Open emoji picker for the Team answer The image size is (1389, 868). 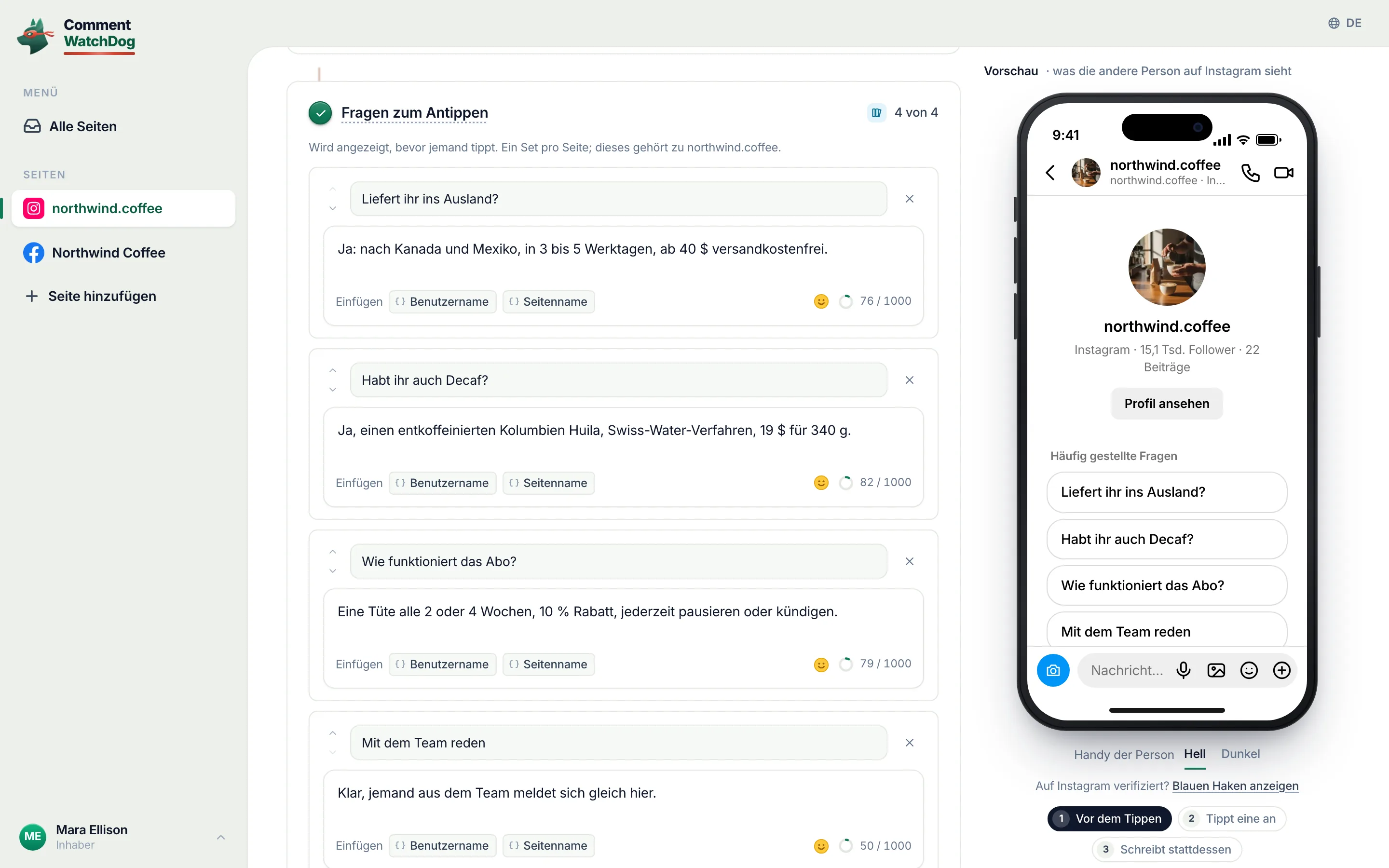click(x=821, y=846)
